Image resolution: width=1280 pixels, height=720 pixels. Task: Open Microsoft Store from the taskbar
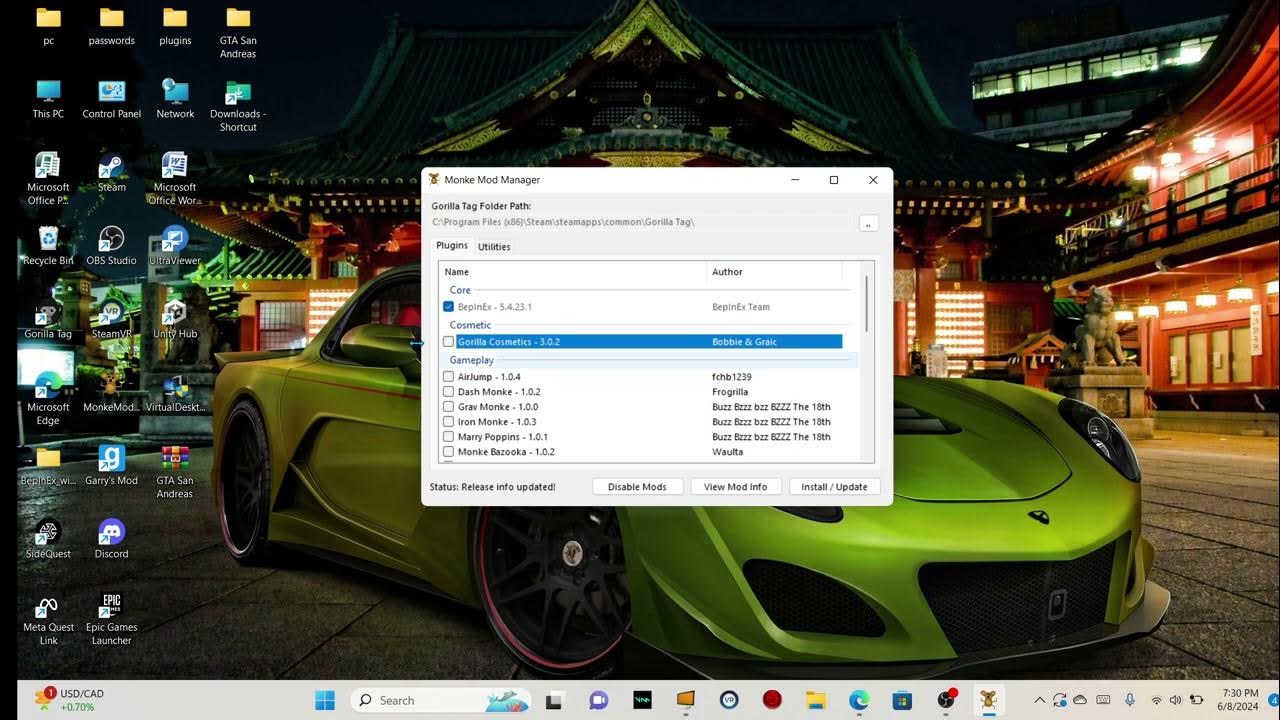[x=902, y=700]
